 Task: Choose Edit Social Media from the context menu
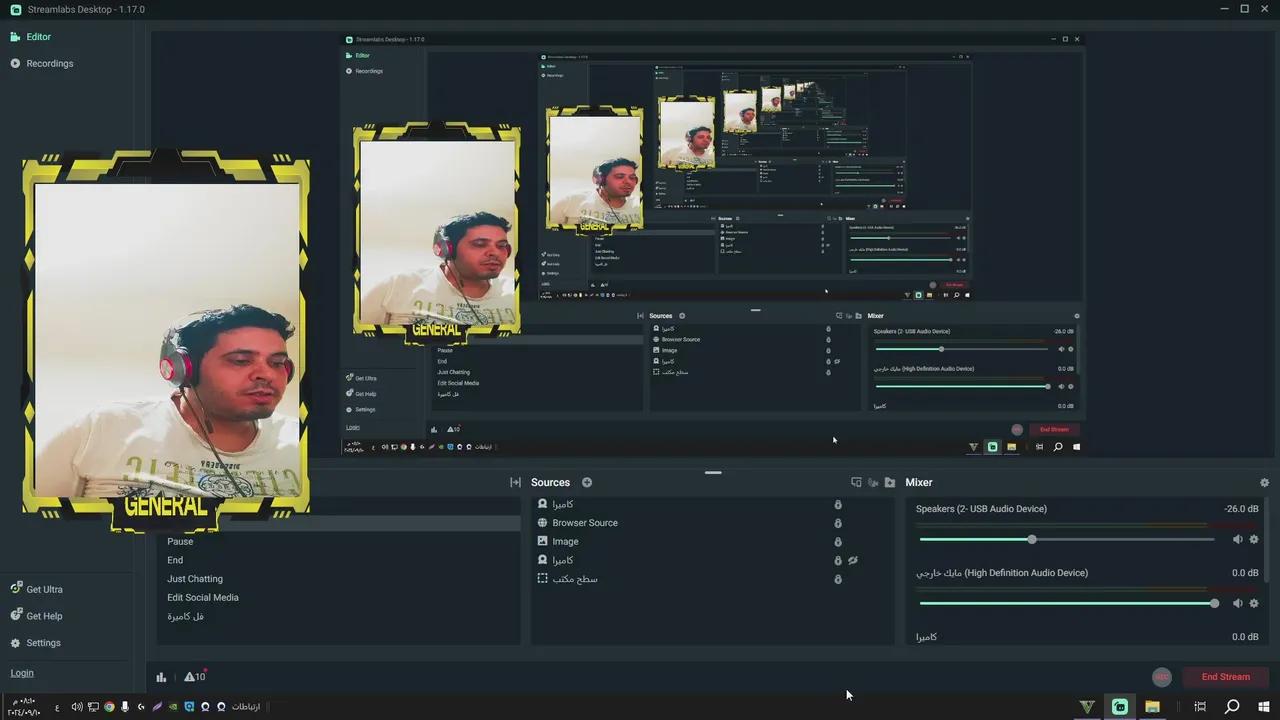click(x=202, y=597)
